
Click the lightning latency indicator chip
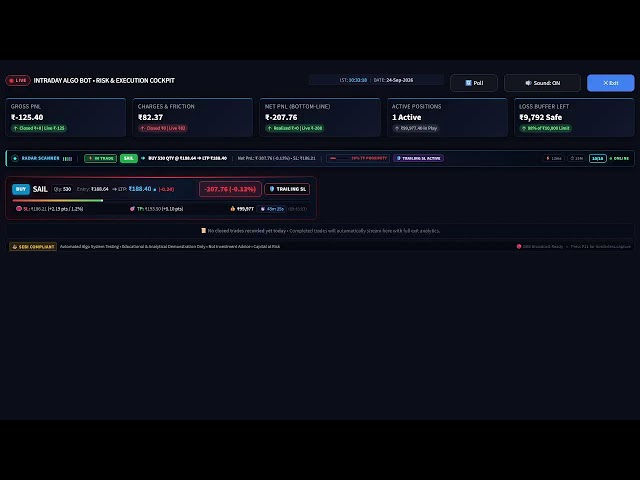click(x=553, y=158)
